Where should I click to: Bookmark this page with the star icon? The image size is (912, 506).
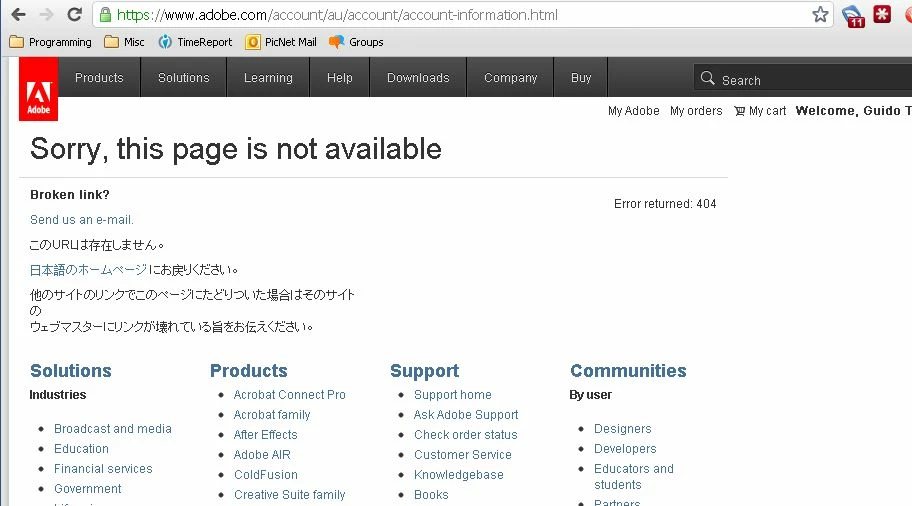(820, 15)
